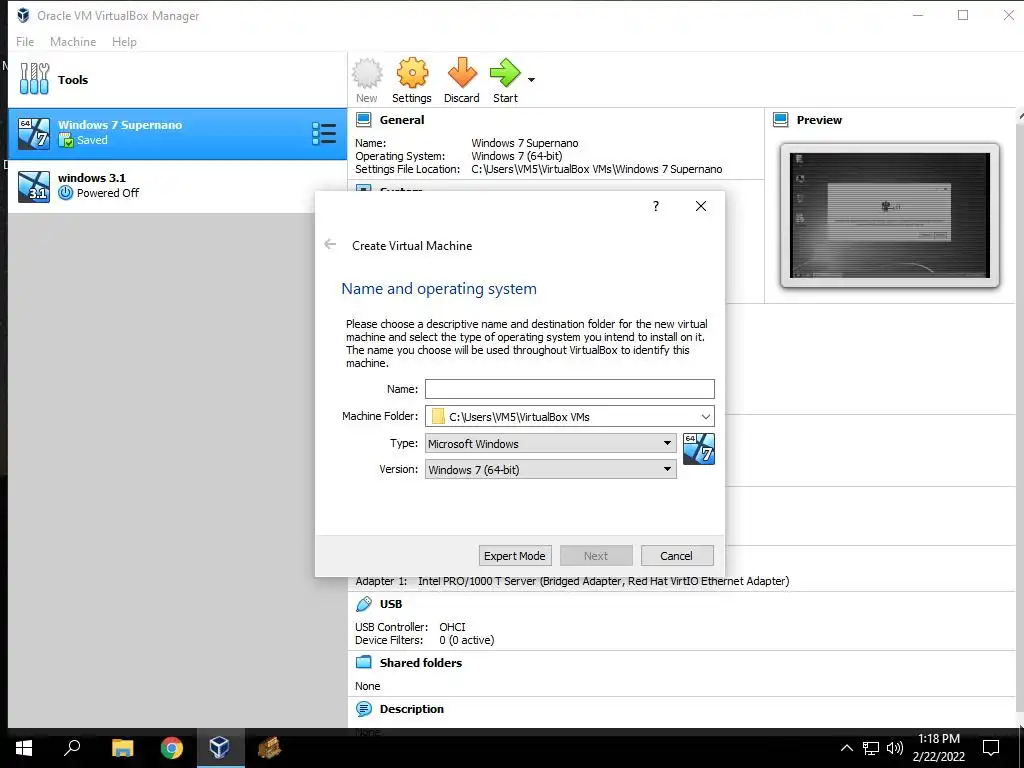Click the Settings File Location path text

[597, 169]
